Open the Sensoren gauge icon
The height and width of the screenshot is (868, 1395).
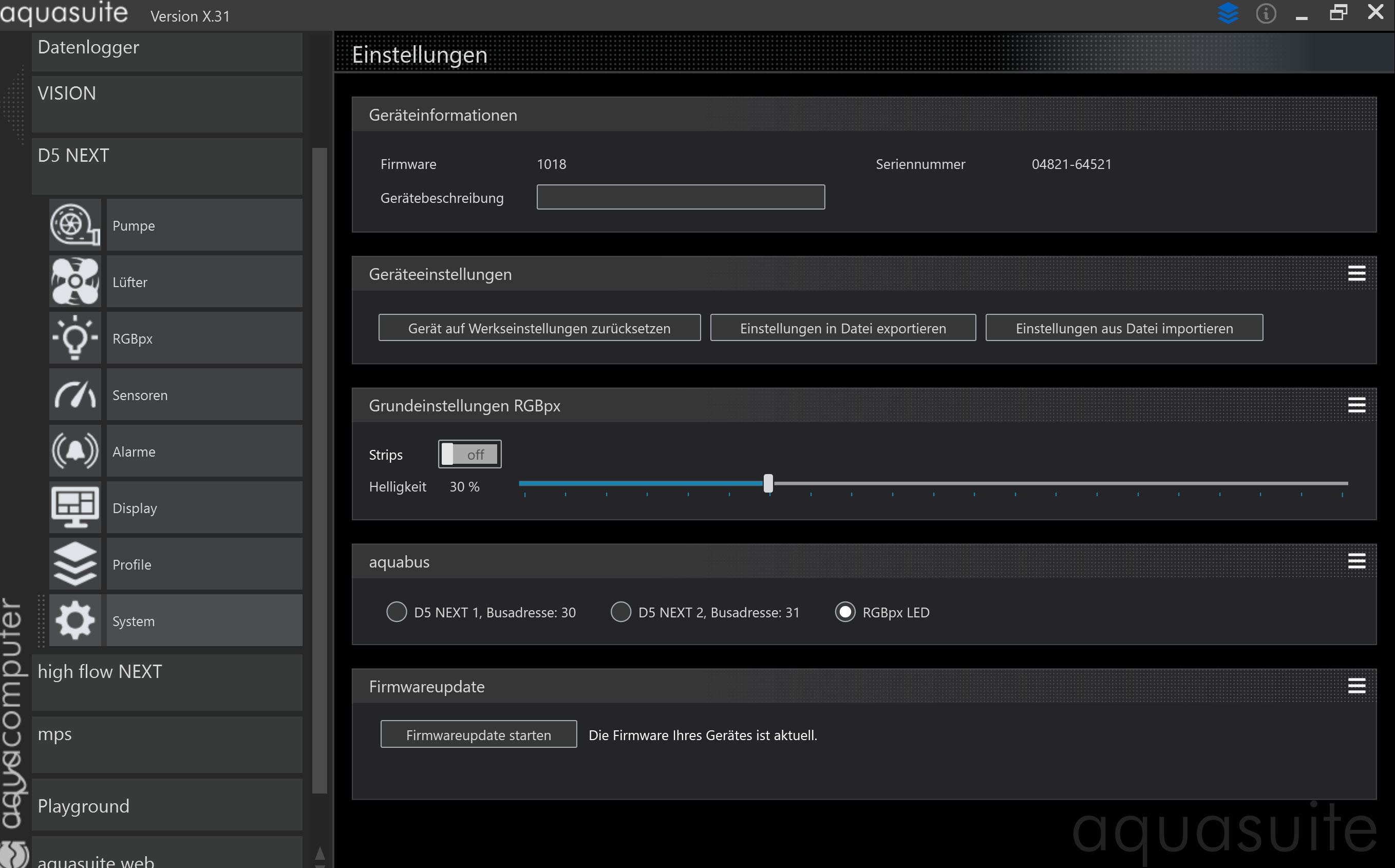click(75, 394)
